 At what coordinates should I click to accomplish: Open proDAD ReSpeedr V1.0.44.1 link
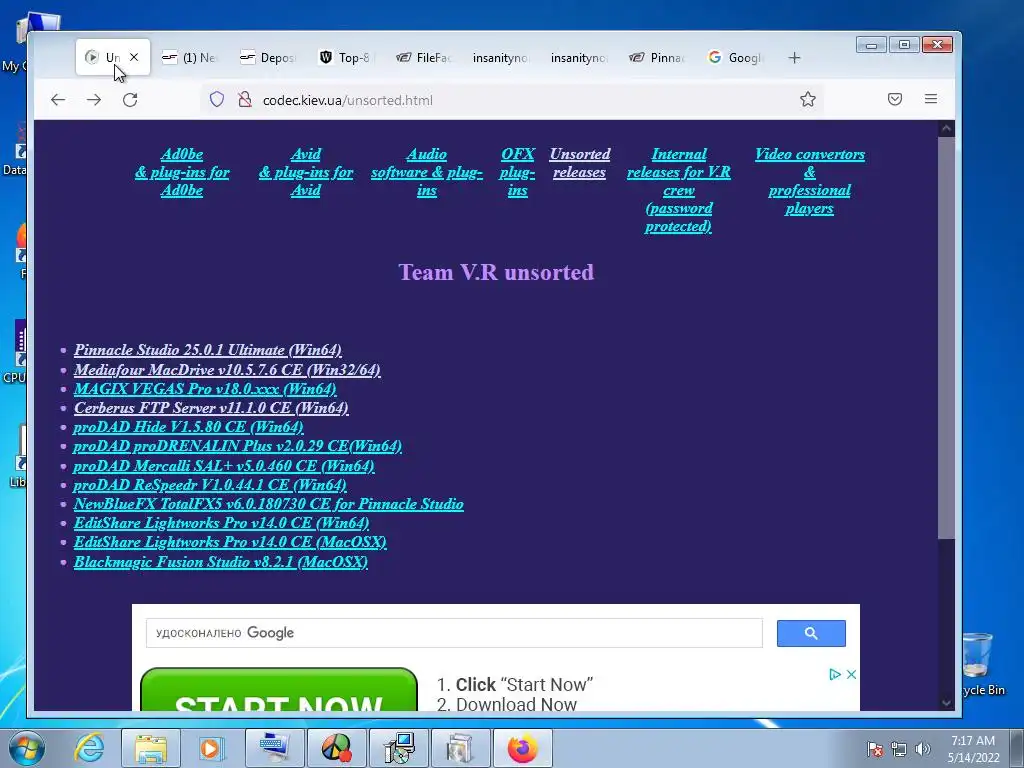[x=210, y=485]
